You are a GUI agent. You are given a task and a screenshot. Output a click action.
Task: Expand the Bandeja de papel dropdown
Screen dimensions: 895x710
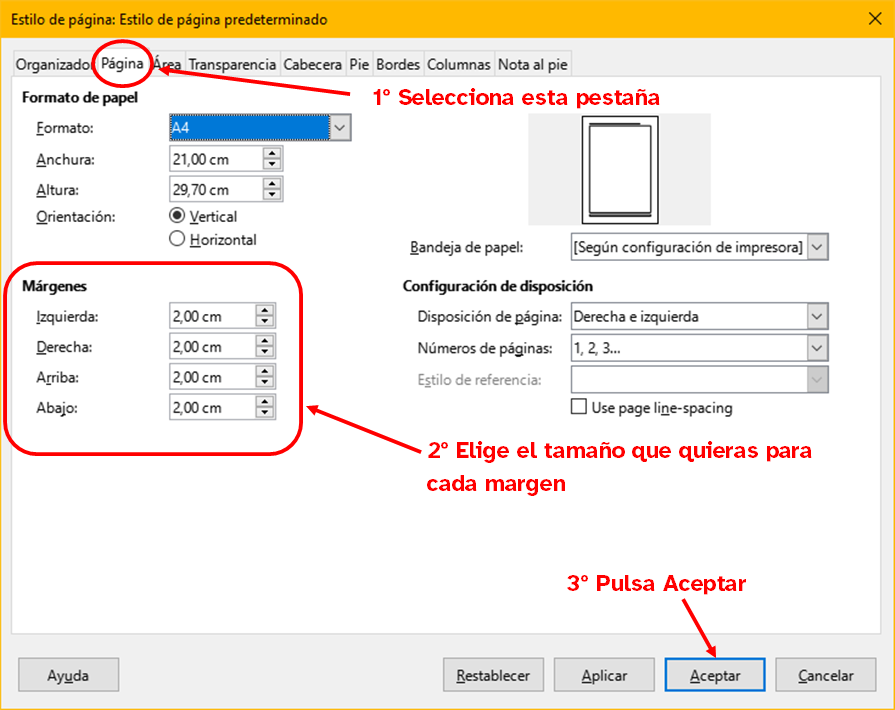pos(818,247)
